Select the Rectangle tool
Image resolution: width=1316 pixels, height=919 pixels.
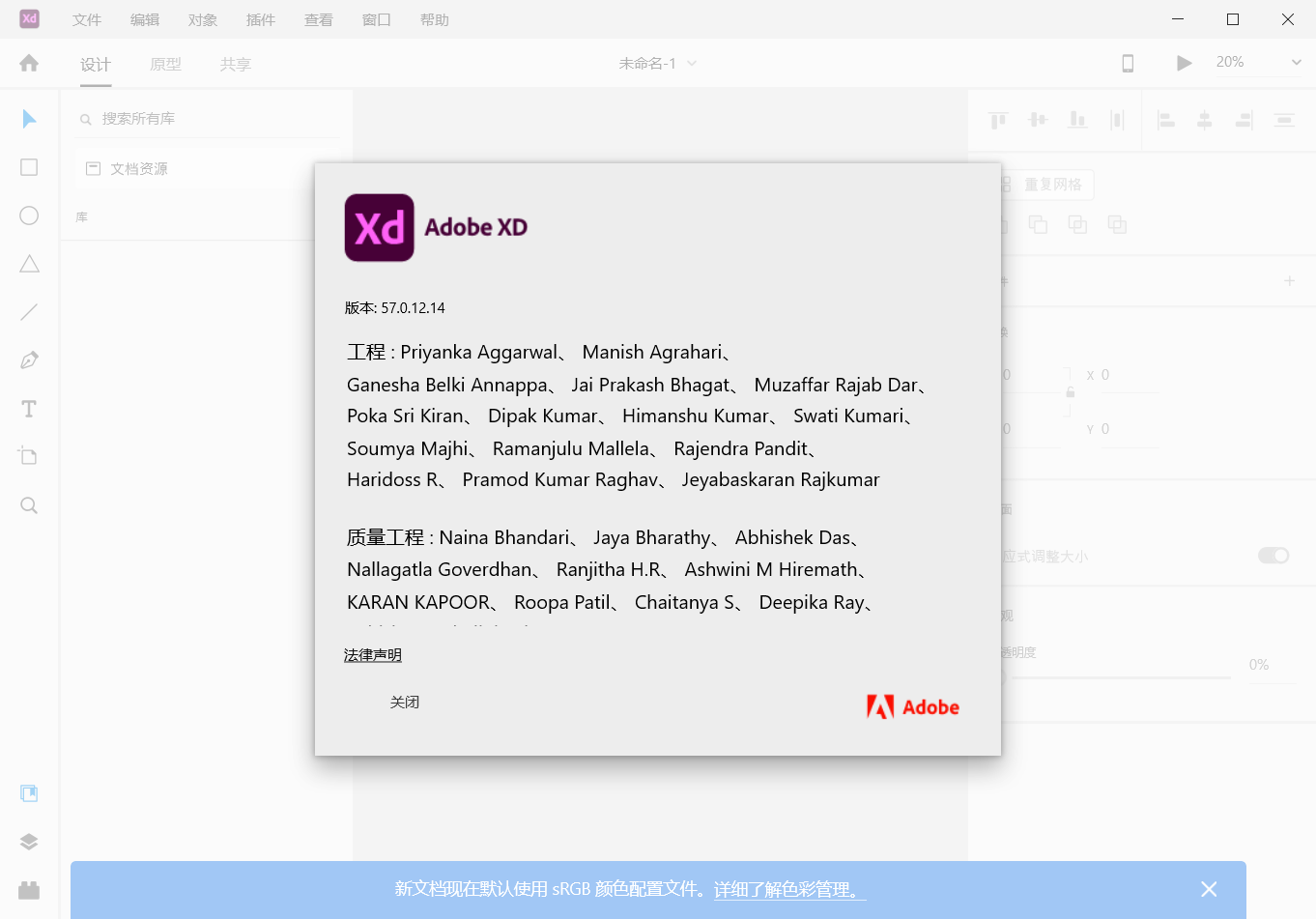pyautogui.click(x=29, y=167)
